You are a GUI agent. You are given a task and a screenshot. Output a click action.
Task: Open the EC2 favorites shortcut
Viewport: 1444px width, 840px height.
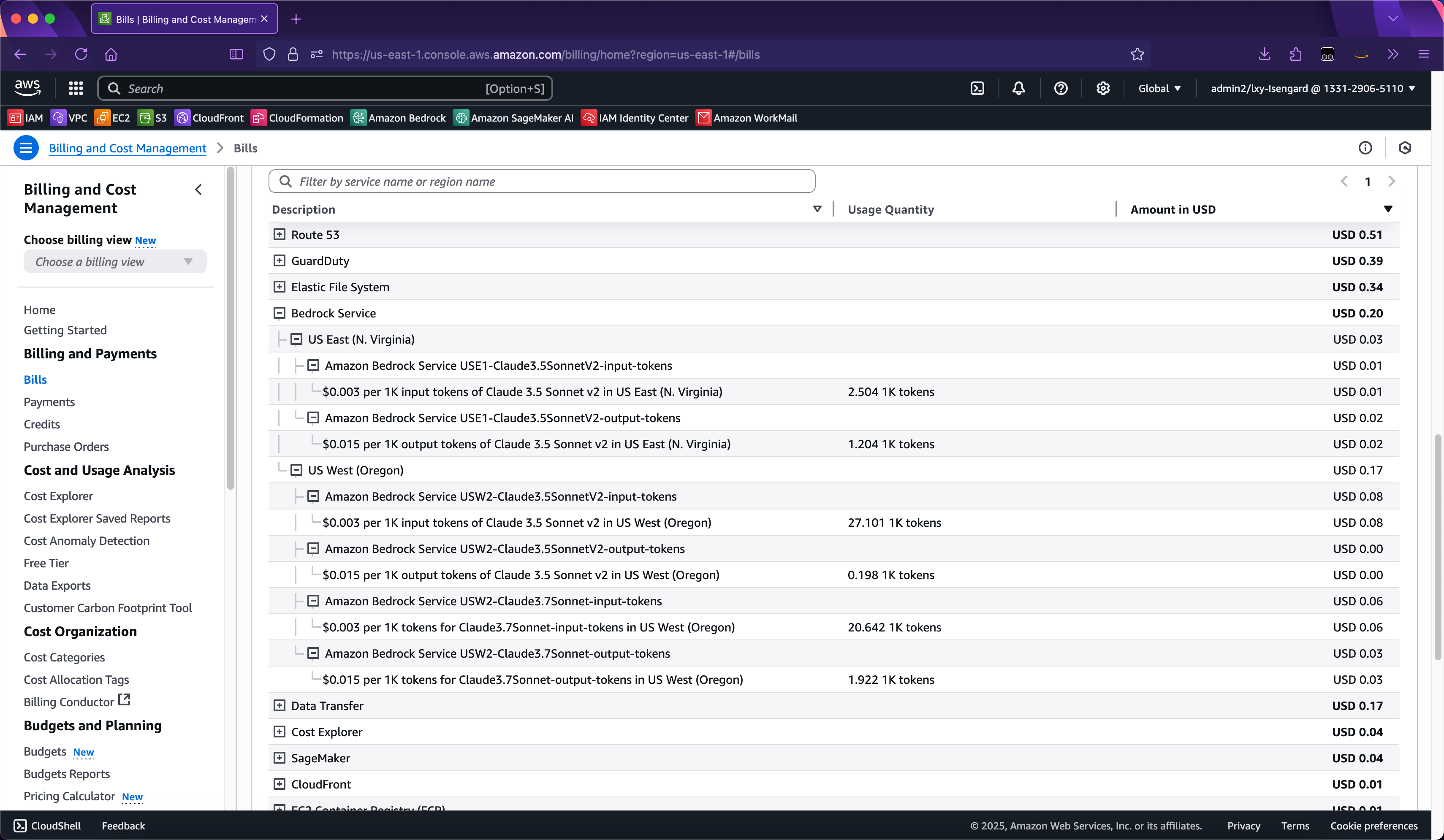112,118
